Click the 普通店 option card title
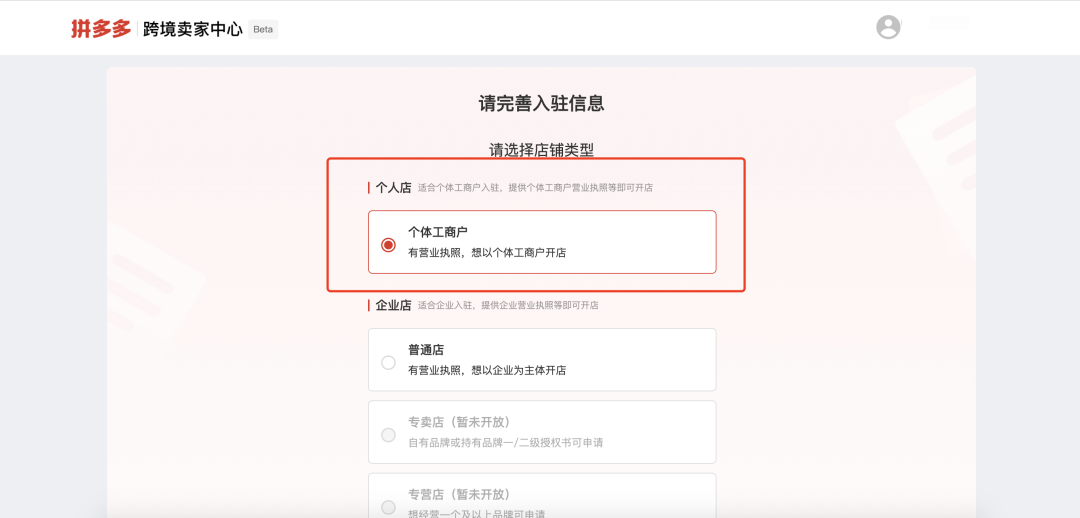1080x518 pixels. pos(426,350)
